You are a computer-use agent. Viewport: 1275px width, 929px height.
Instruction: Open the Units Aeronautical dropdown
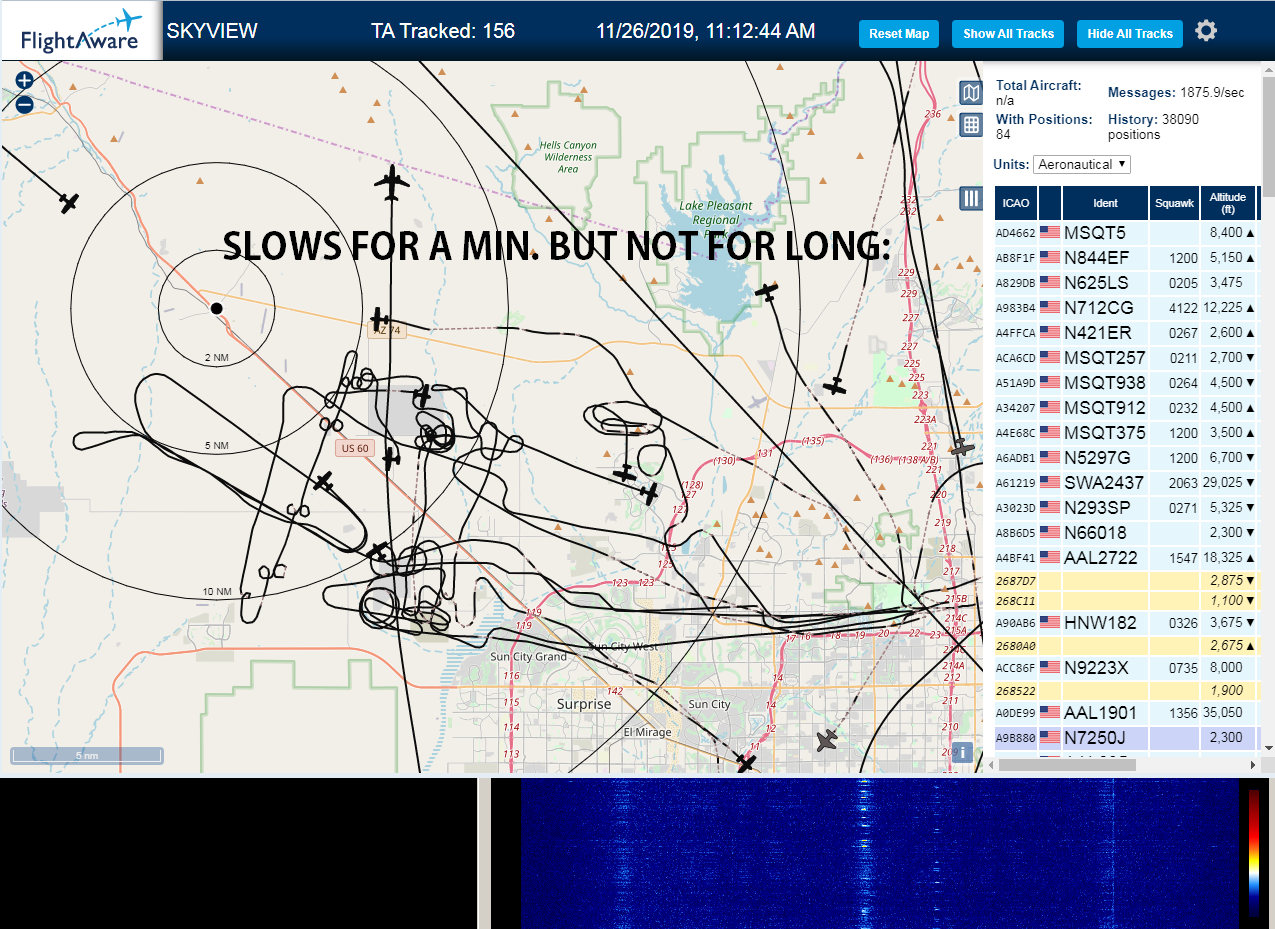click(1082, 164)
